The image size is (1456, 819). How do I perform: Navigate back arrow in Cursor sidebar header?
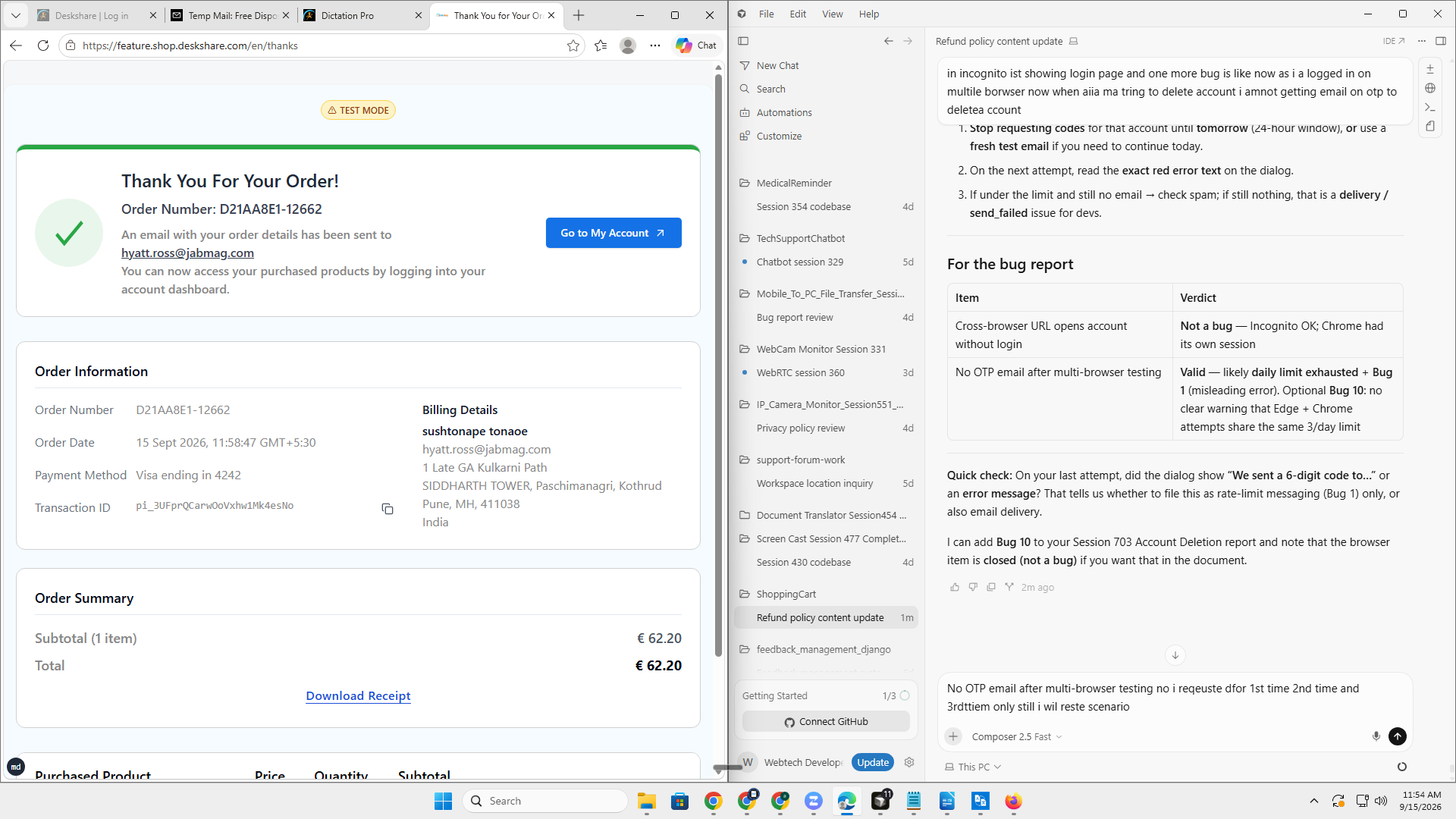click(x=888, y=41)
